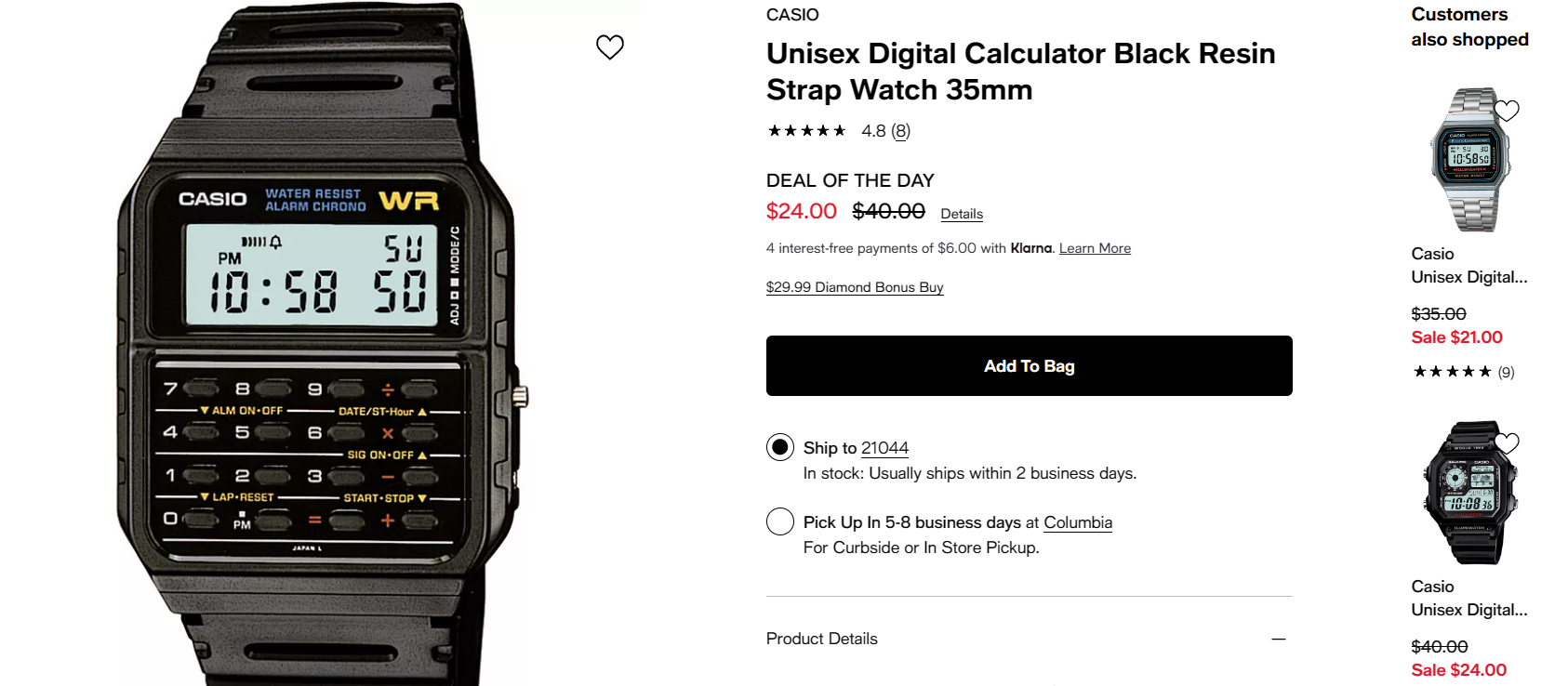Open the $29.99 Diamond Bonus Buy offer
The height and width of the screenshot is (686, 1568).
pyautogui.click(x=855, y=287)
